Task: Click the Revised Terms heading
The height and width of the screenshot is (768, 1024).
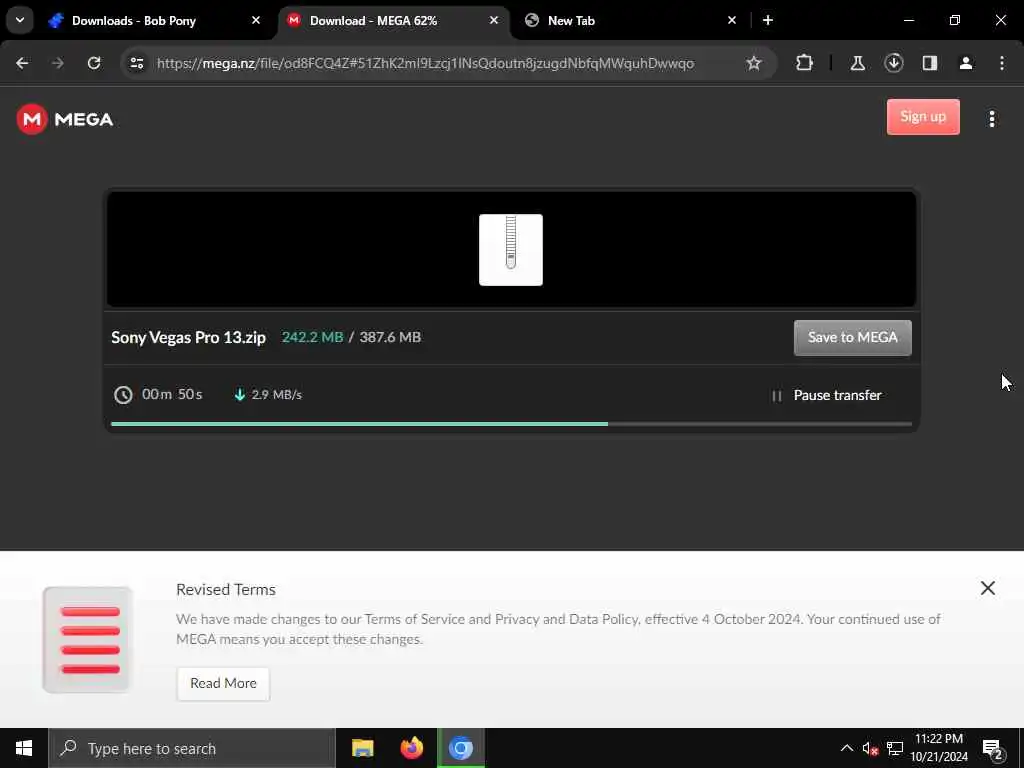Action: tap(226, 589)
